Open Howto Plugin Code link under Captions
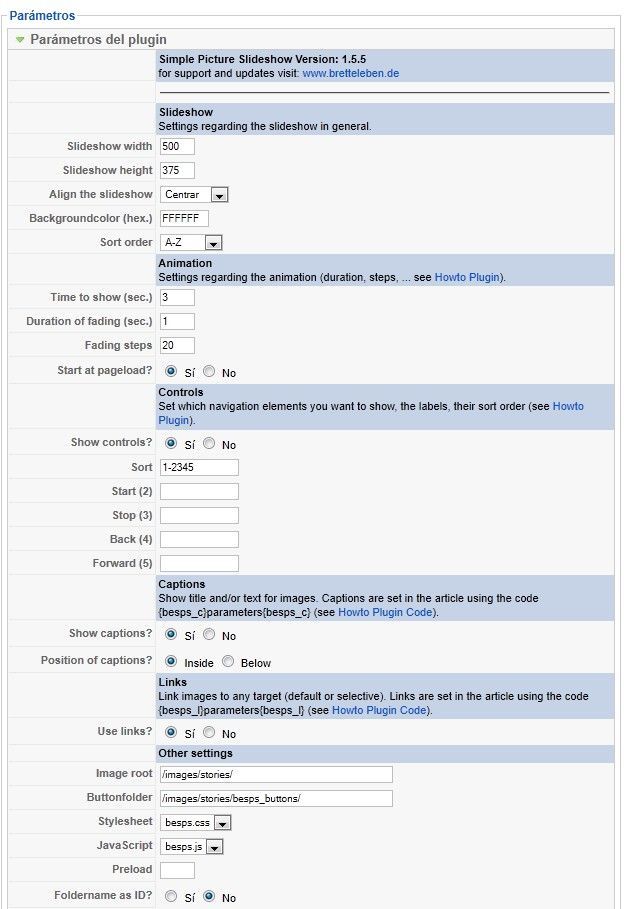The height and width of the screenshot is (909, 635). point(385,612)
